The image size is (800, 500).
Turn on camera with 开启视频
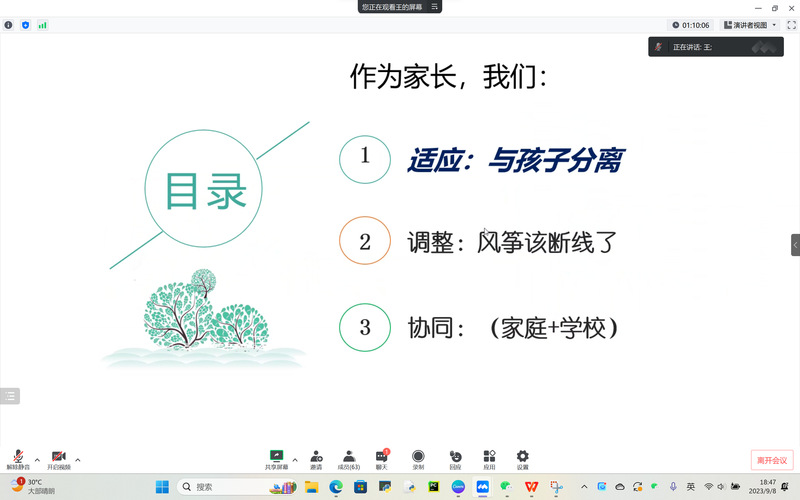pos(58,458)
